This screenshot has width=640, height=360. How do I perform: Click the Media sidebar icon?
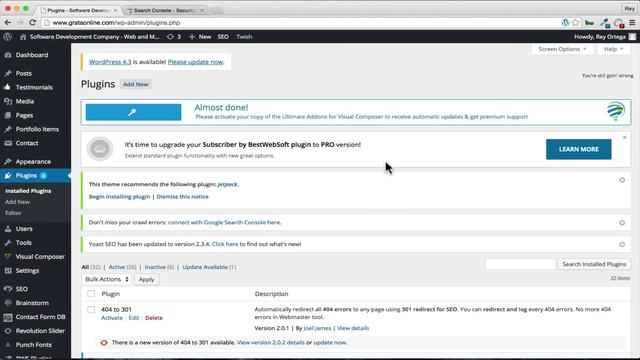tap(8, 101)
